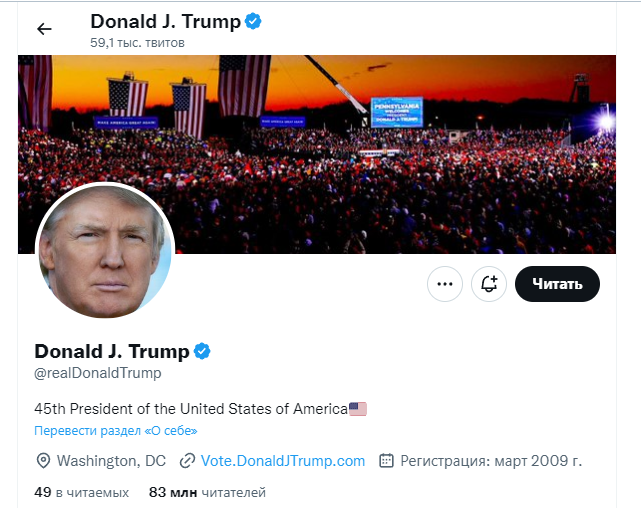Open the Vote.DonaldJTrump.com link

pos(283,461)
